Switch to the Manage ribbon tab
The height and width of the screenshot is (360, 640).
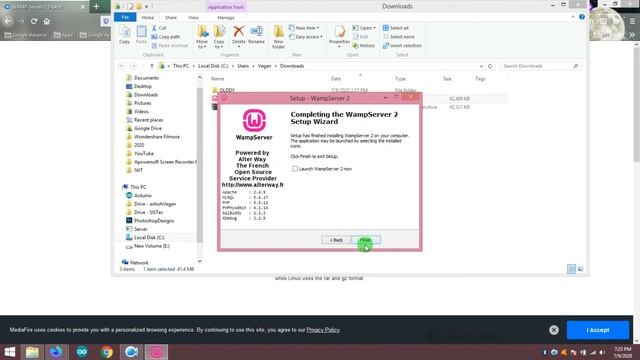226,18
